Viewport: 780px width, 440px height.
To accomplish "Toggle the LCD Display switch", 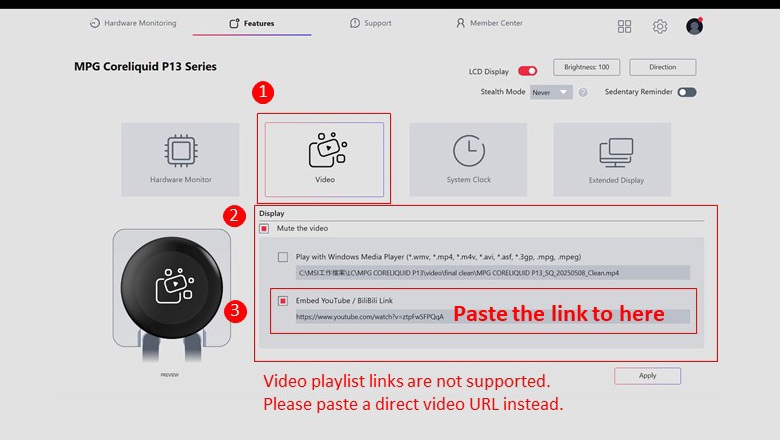I will (x=527, y=71).
